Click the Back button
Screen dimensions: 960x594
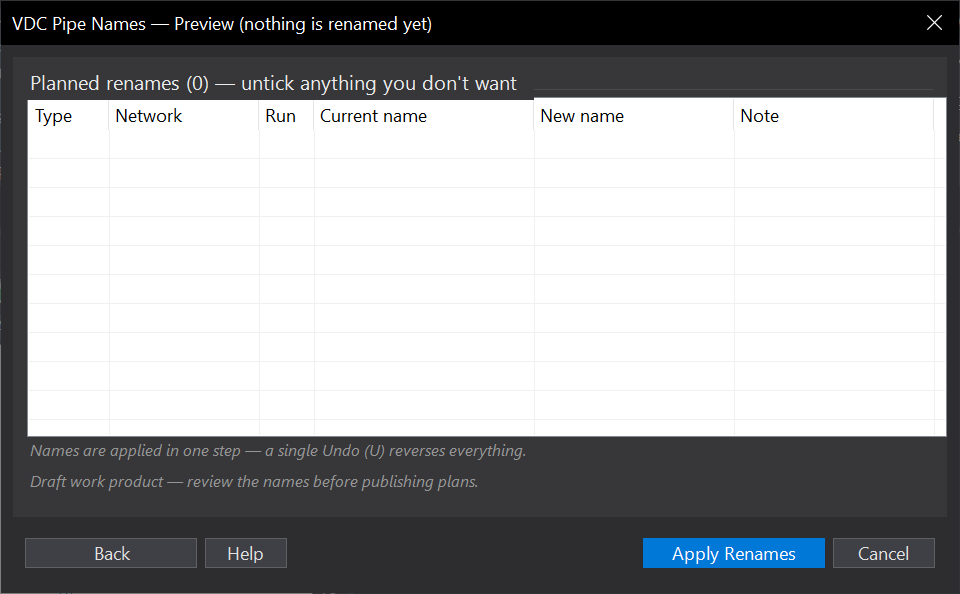[111, 553]
